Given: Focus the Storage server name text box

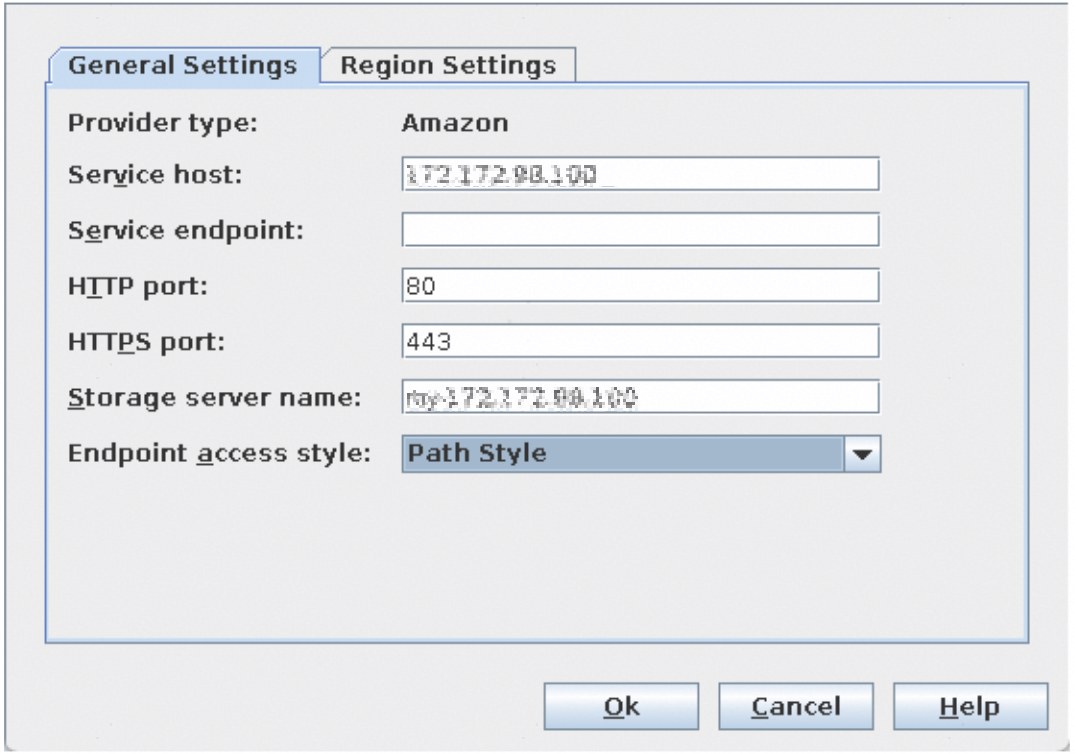Looking at the screenshot, I should [x=640, y=397].
